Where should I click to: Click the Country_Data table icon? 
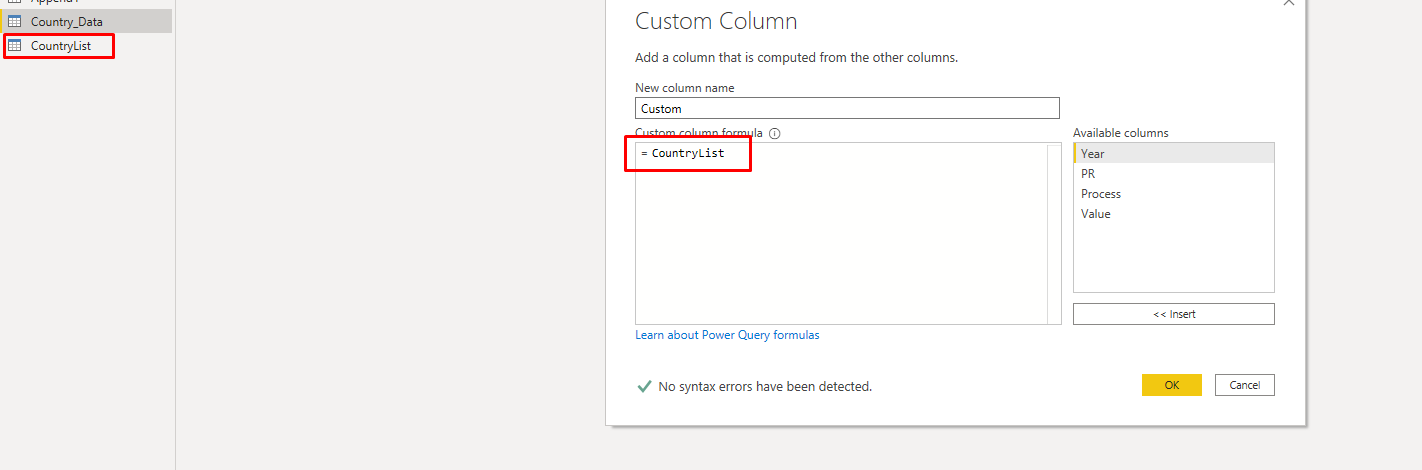click(15, 21)
